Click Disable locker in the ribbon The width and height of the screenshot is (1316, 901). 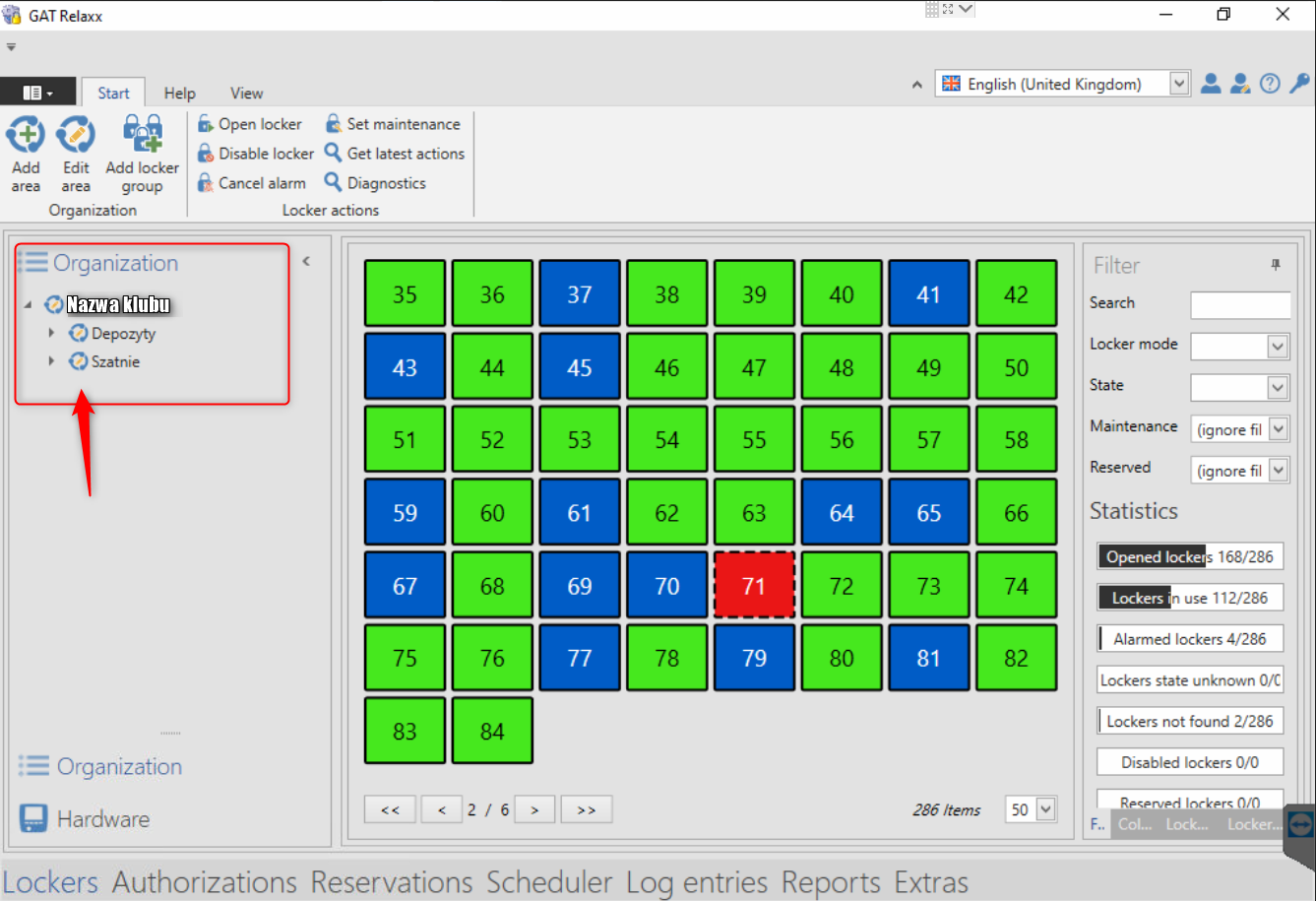256,154
